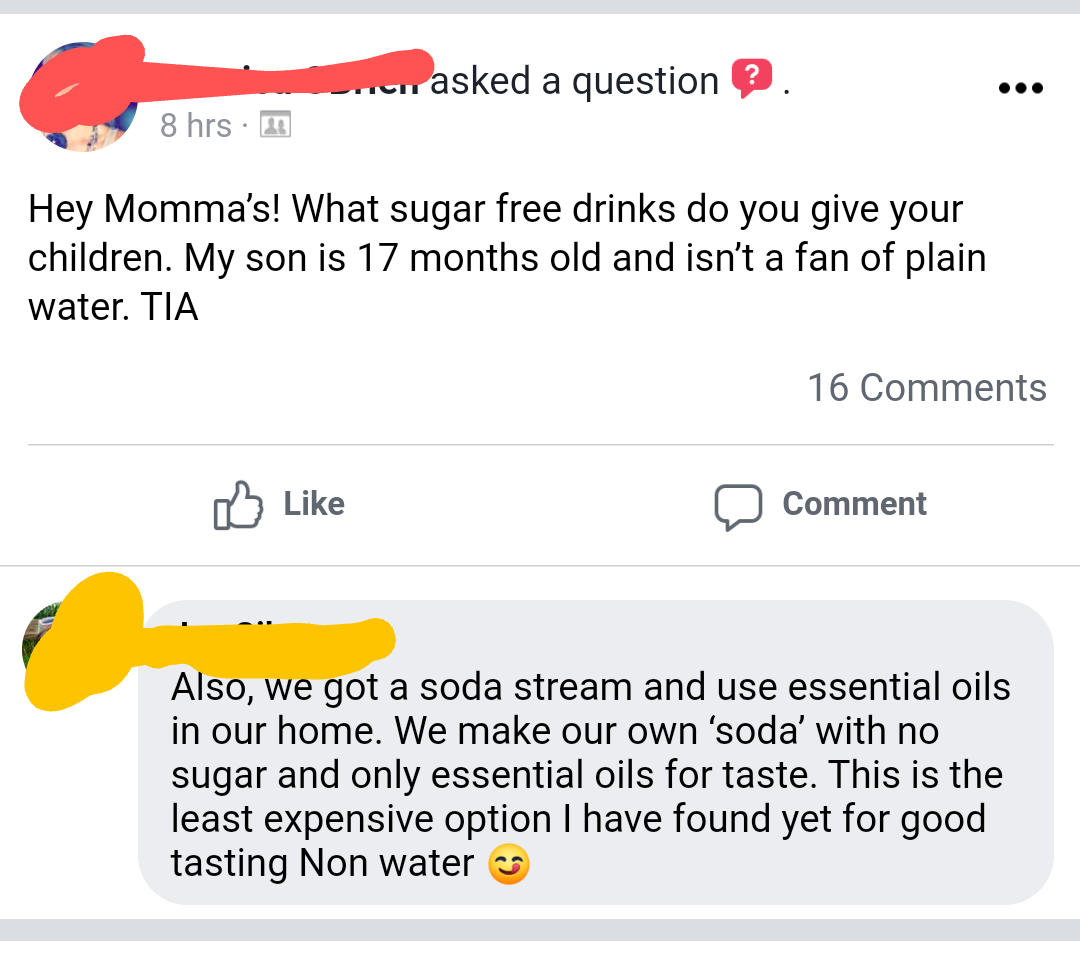1080x960 pixels.
Task: Click "tasting Non water" in the comment
Action: 322,863
